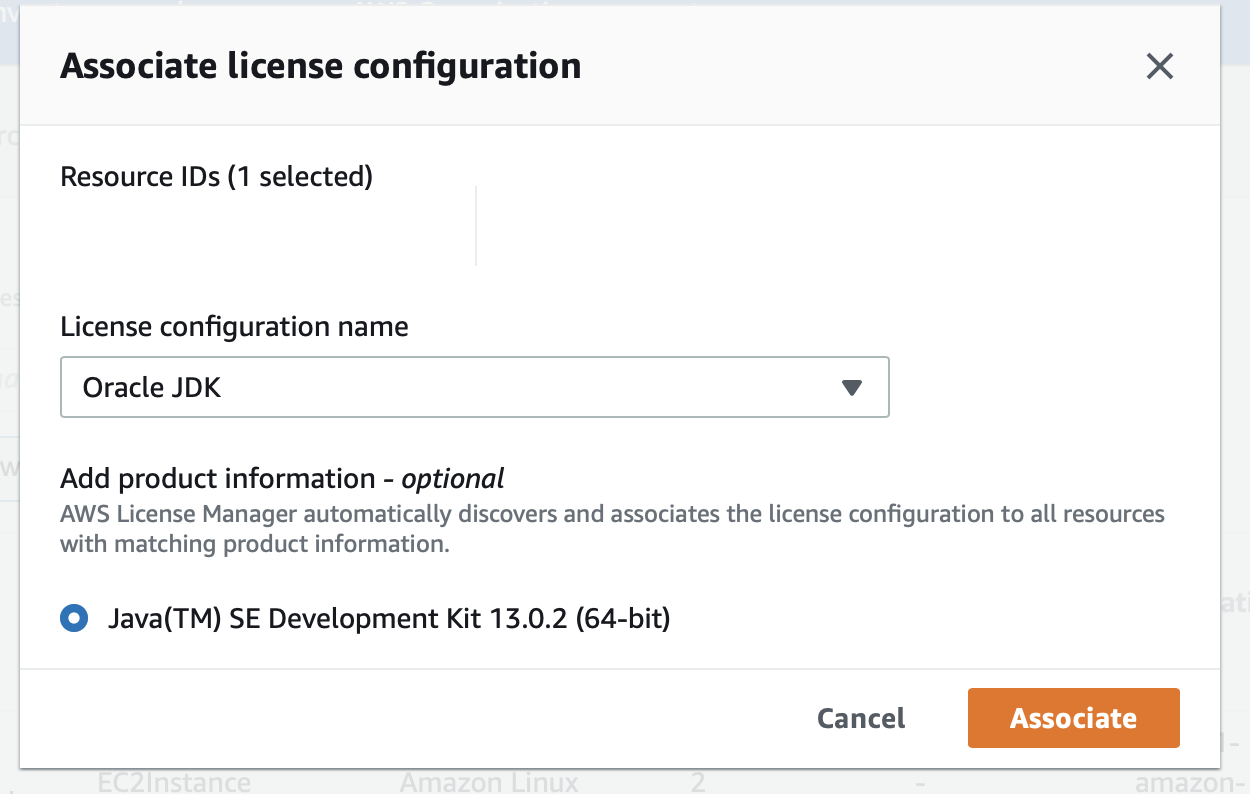Click the redacted Resource ID entry
Screen dimensions: 1250x794
click(x=202, y=228)
